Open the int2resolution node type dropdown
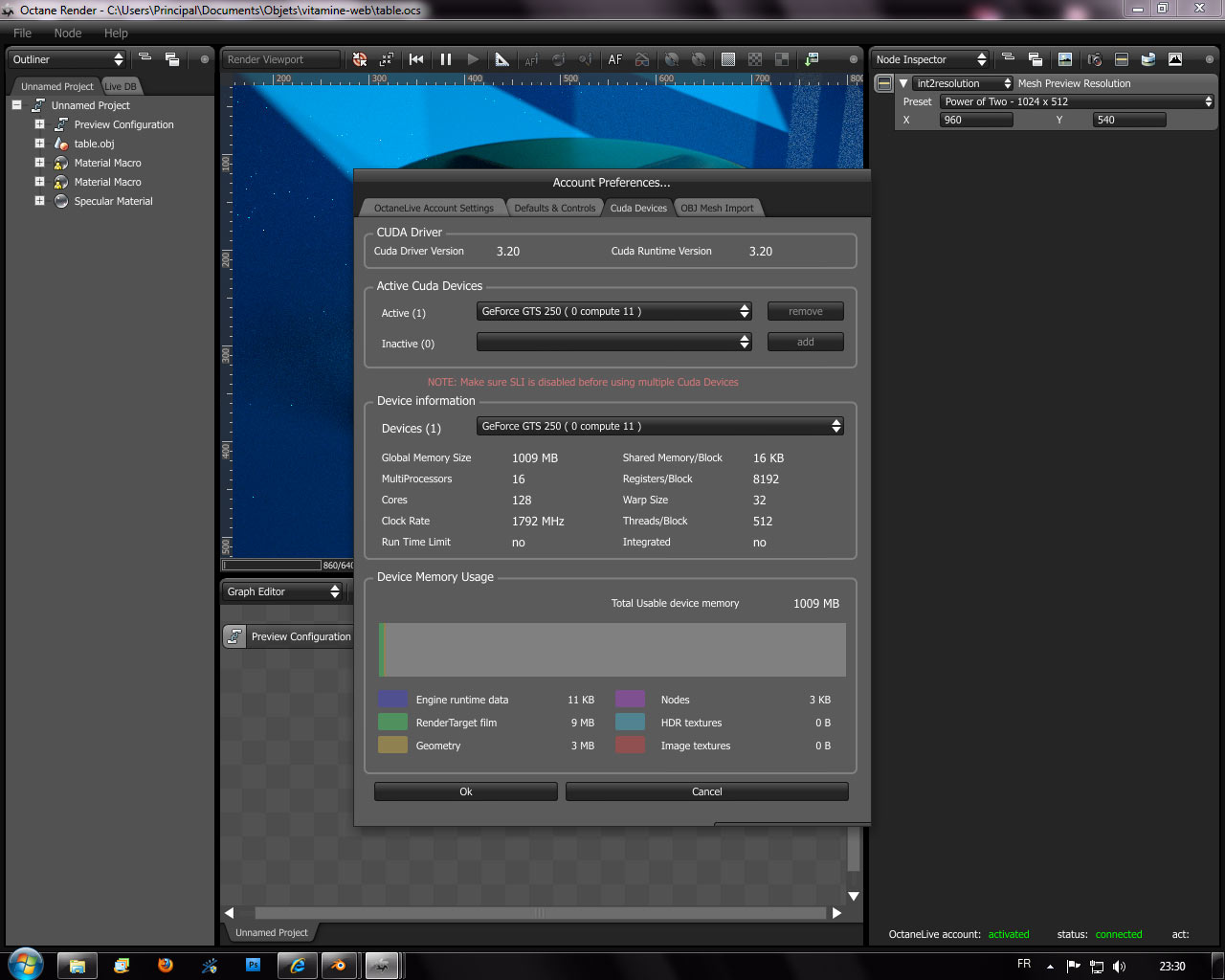This screenshot has height=980, width=1225. pos(962,83)
